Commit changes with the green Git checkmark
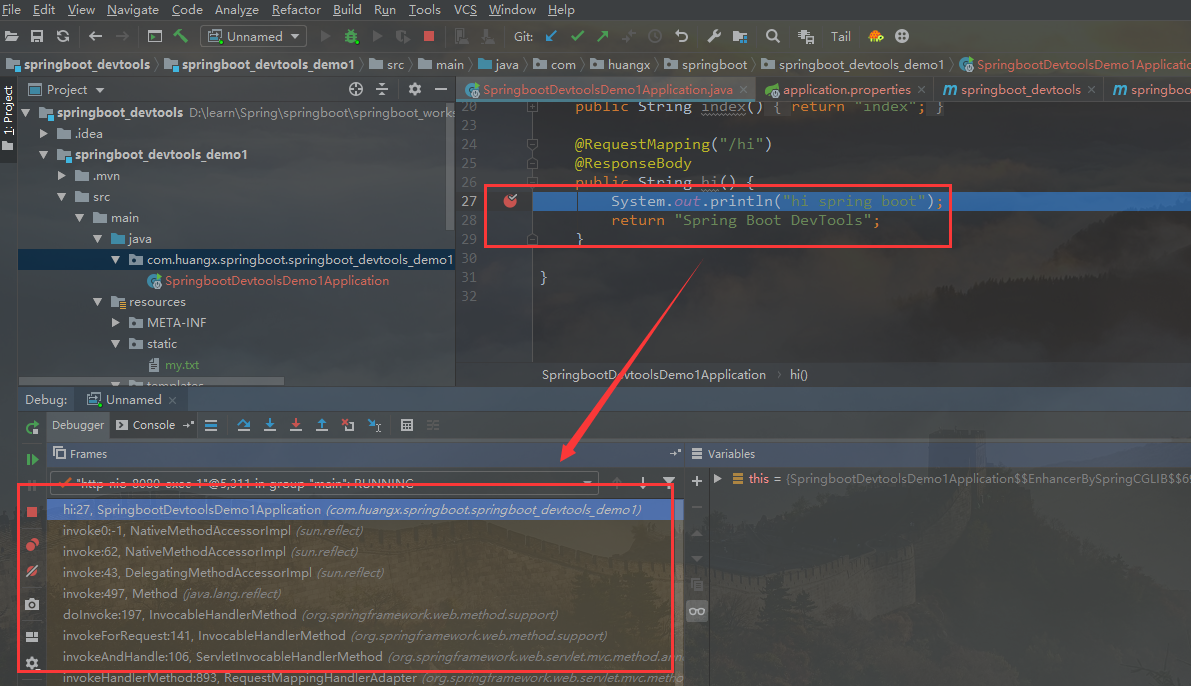Viewport: 1191px width, 686px height. point(577,36)
